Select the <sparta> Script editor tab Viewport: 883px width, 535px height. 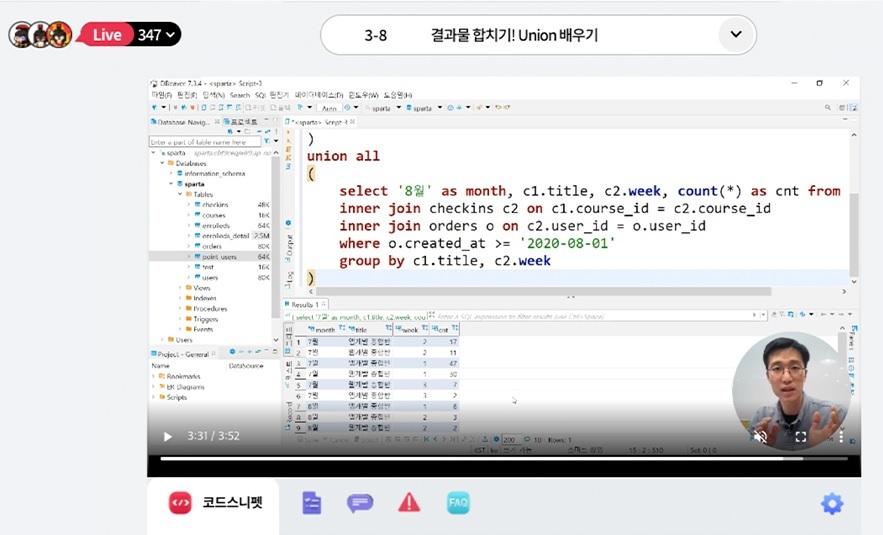(319, 122)
